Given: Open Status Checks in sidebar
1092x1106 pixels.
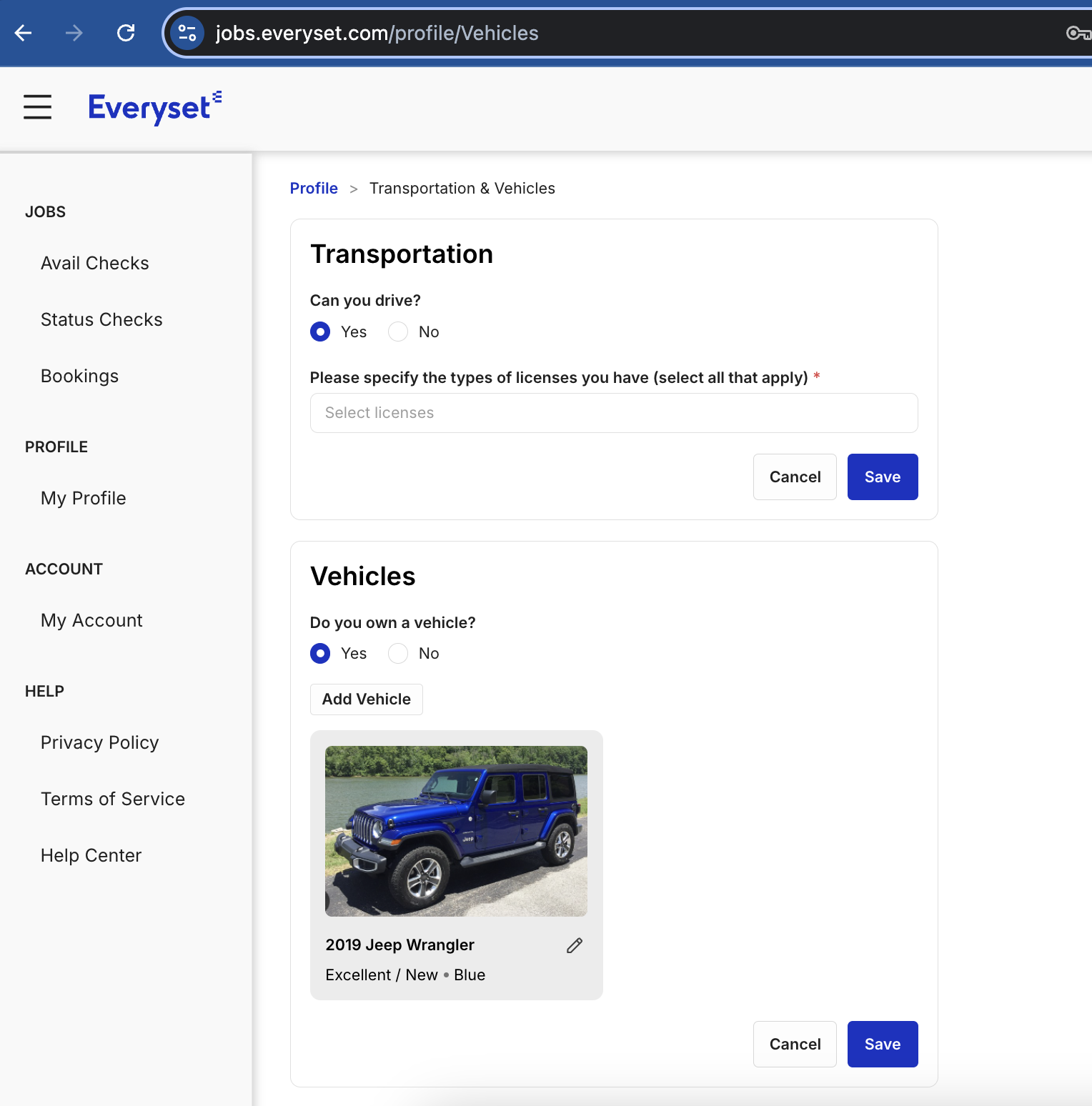Looking at the screenshot, I should (x=101, y=320).
